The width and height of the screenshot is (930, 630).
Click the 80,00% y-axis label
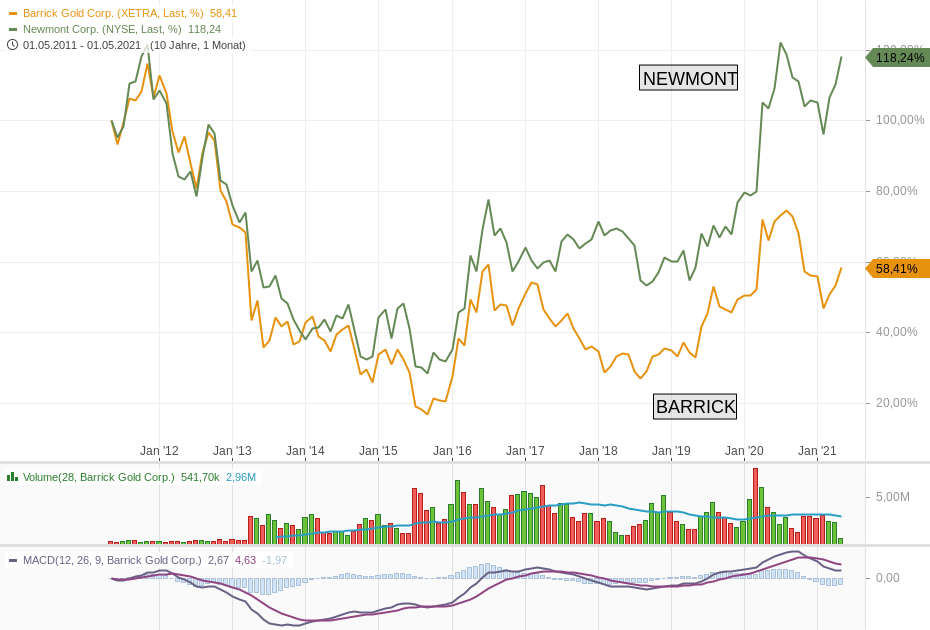[896, 190]
